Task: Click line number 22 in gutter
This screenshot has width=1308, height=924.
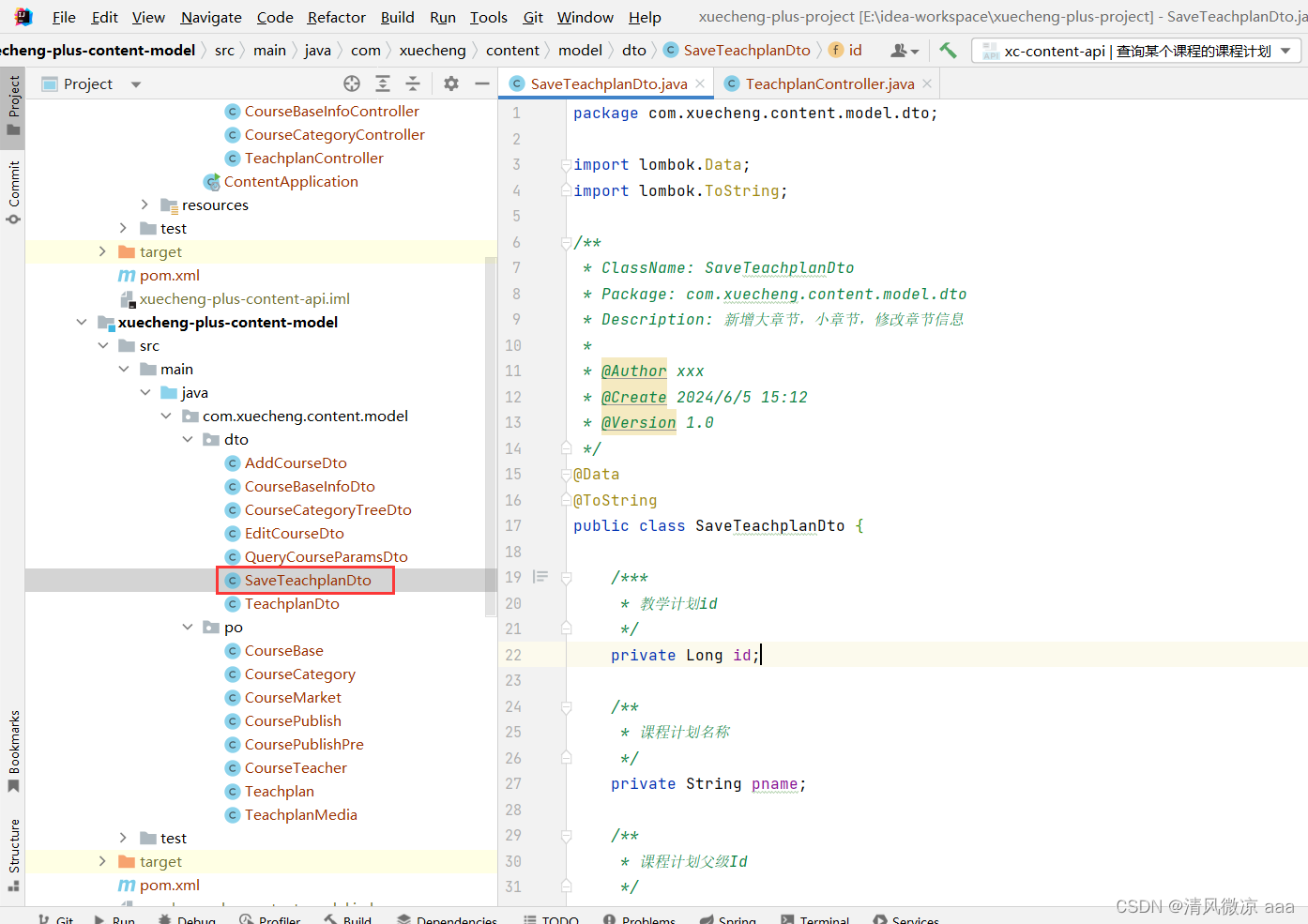Action: (512, 655)
